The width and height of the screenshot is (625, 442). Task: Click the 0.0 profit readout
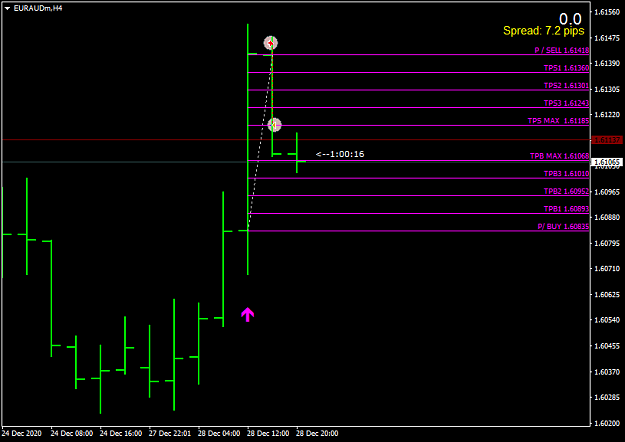(570, 19)
